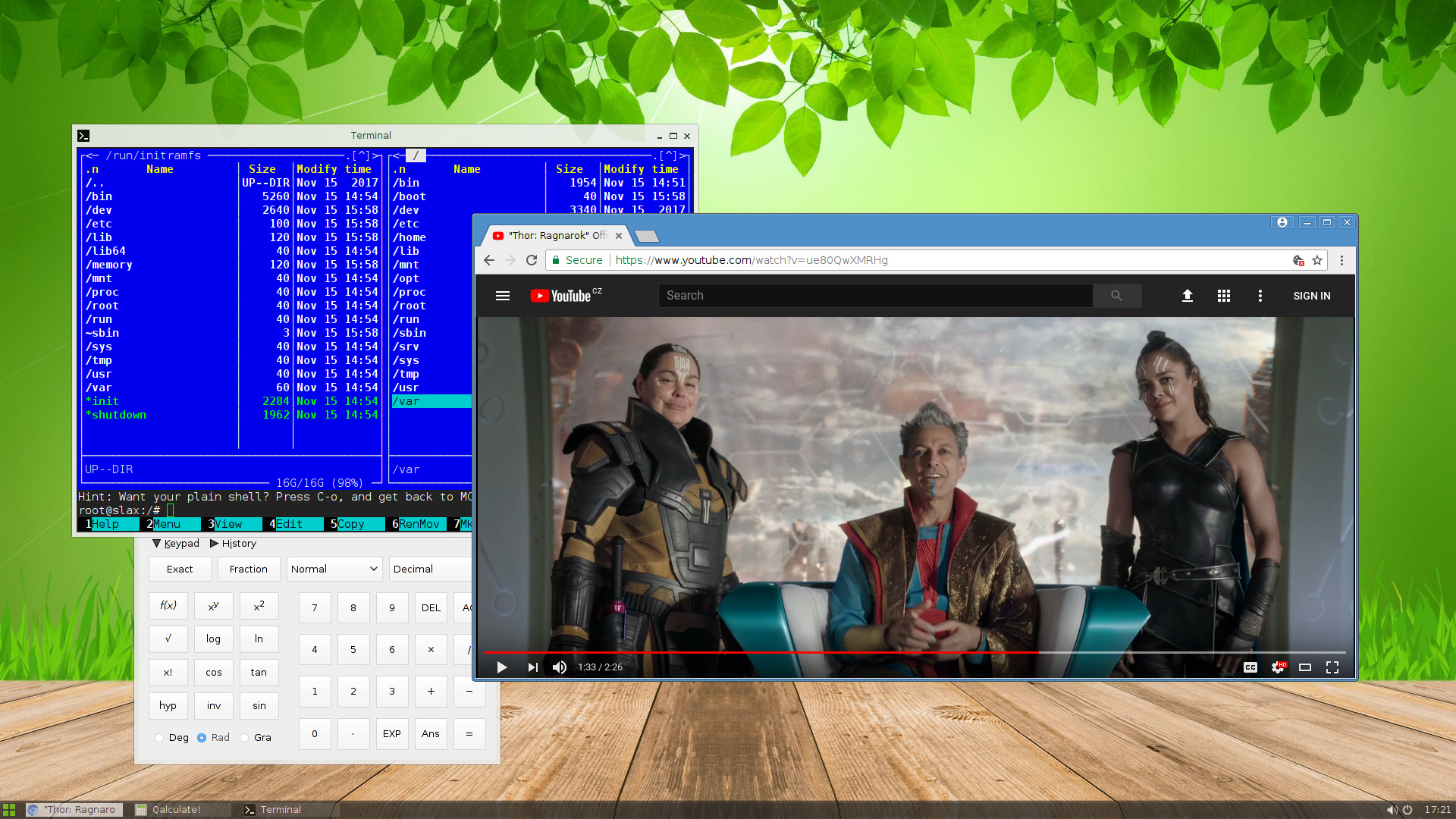This screenshot has height=819, width=1456.
Task: Select Deg radio button in Qalculate
Action: click(160, 737)
